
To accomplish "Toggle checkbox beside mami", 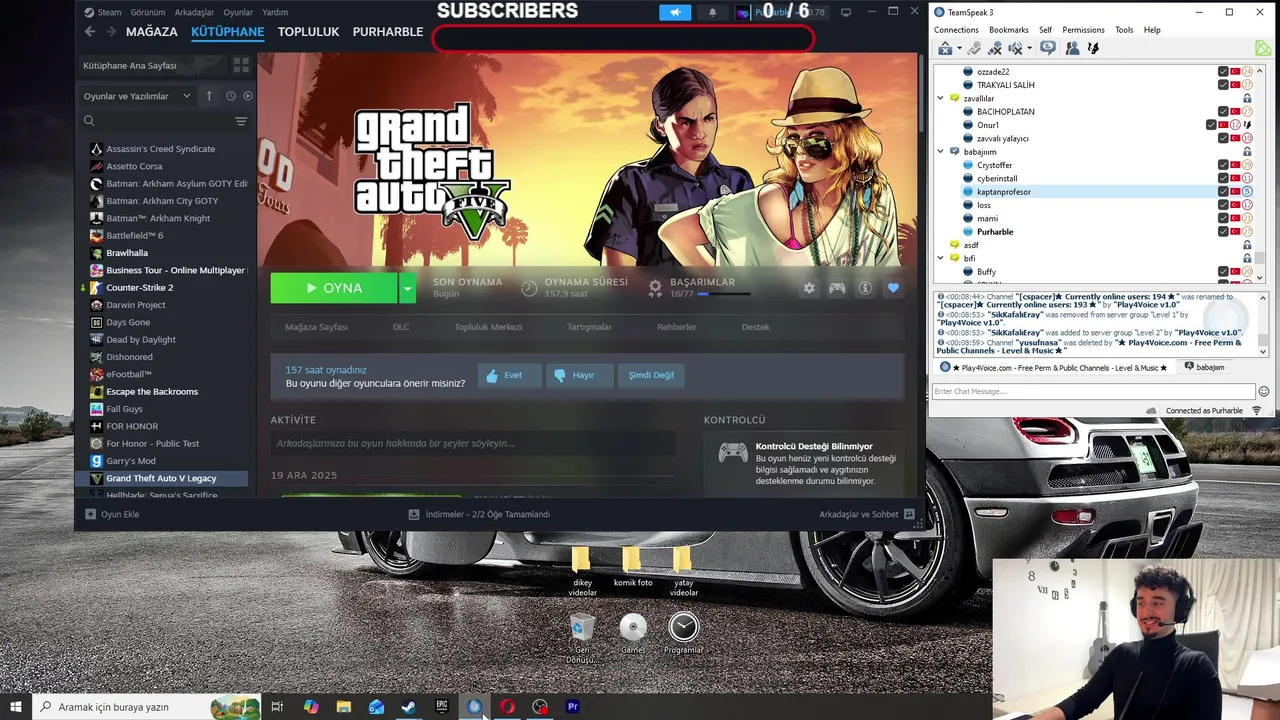I will pos(1223,218).
